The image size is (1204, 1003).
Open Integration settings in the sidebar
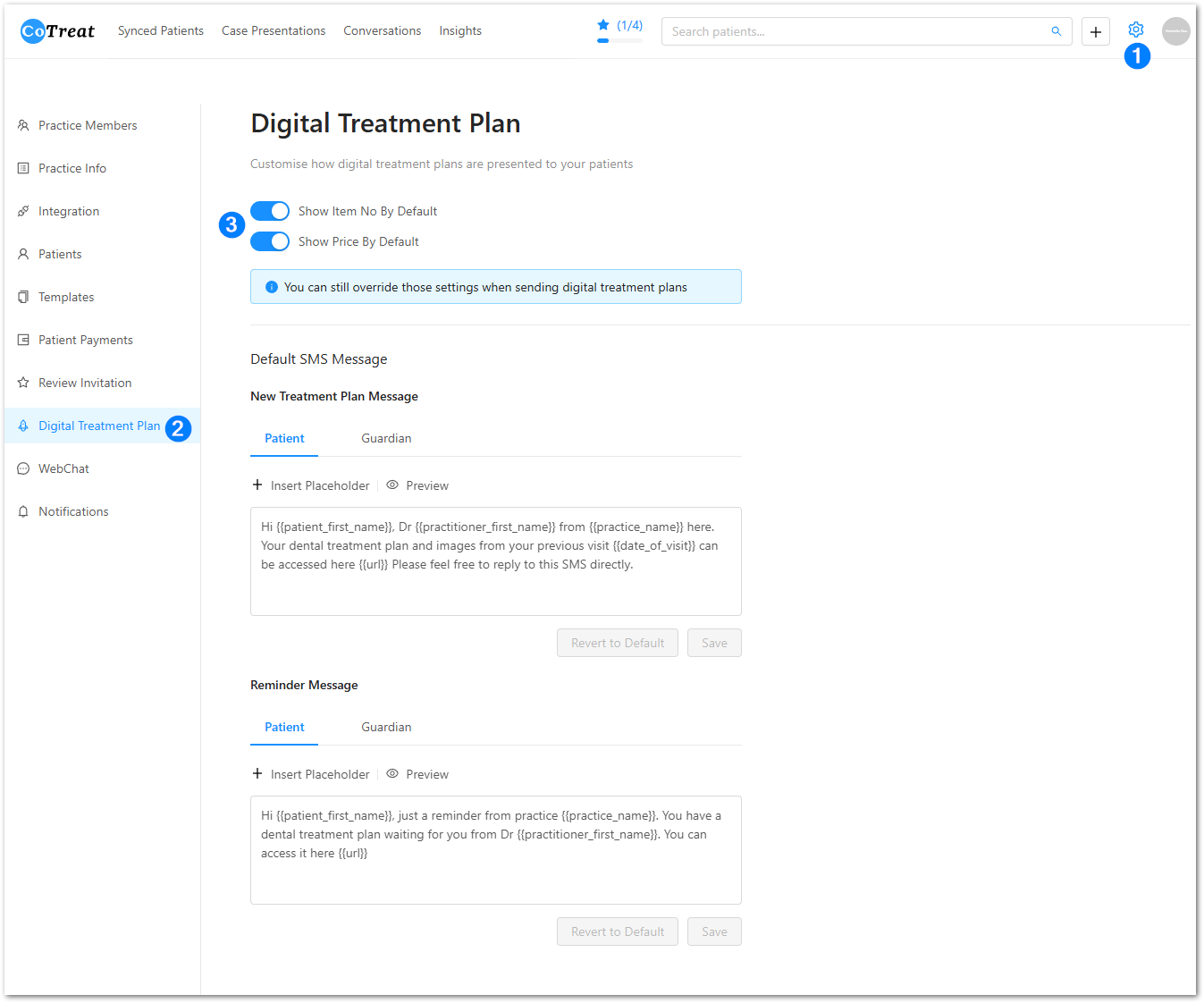click(69, 211)
